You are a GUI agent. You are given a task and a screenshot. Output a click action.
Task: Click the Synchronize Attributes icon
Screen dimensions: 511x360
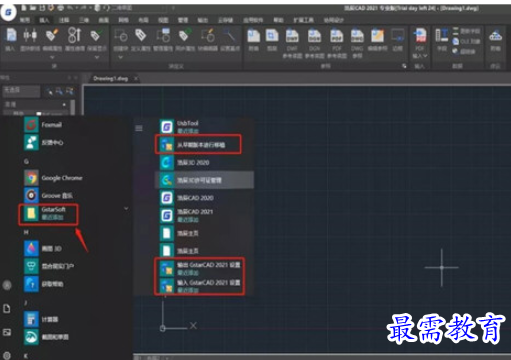pyautogui.click(x=185, y=35)
